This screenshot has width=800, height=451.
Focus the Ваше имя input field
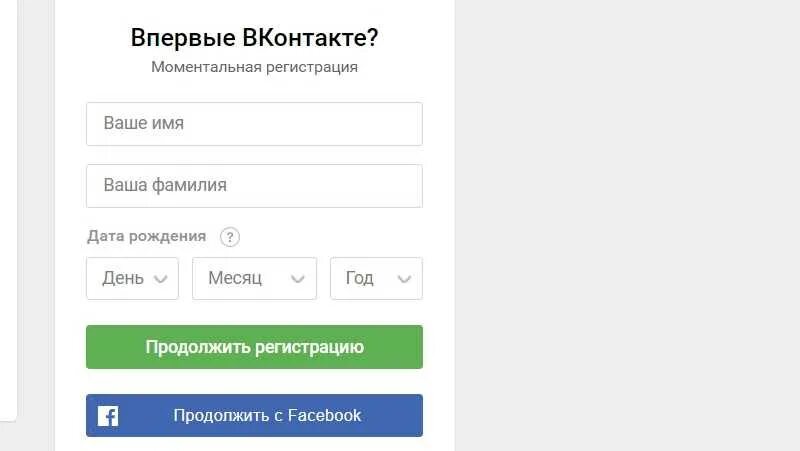coord(255,124)
